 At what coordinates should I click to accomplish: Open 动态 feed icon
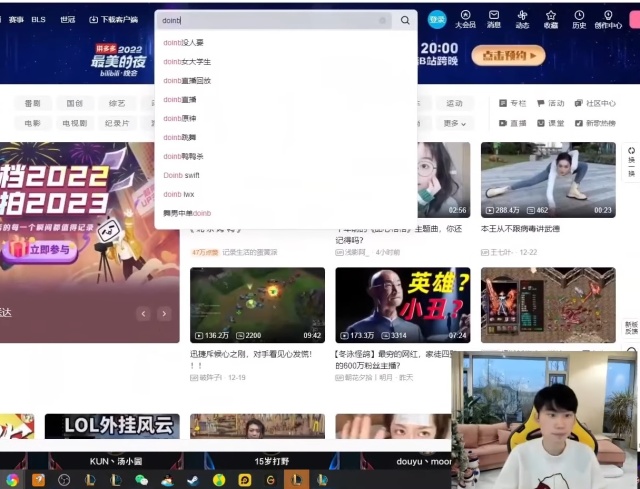pos(522,19)
